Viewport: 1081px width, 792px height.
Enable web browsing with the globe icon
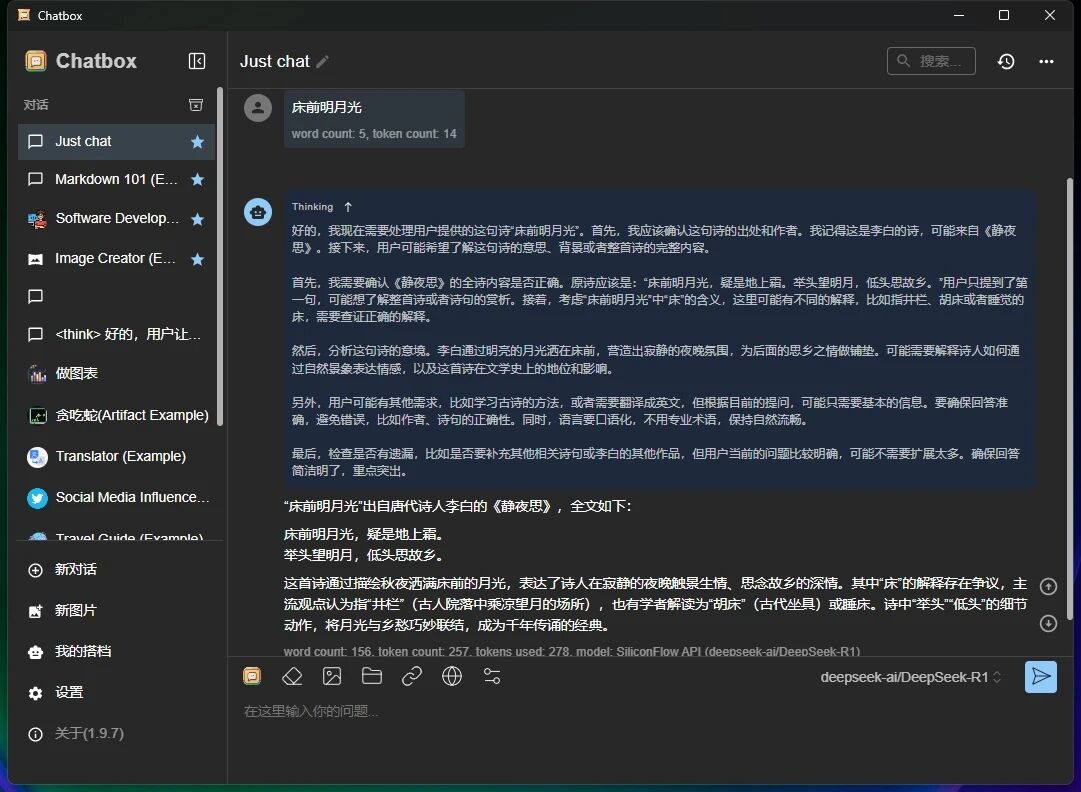tap(452, 677)
